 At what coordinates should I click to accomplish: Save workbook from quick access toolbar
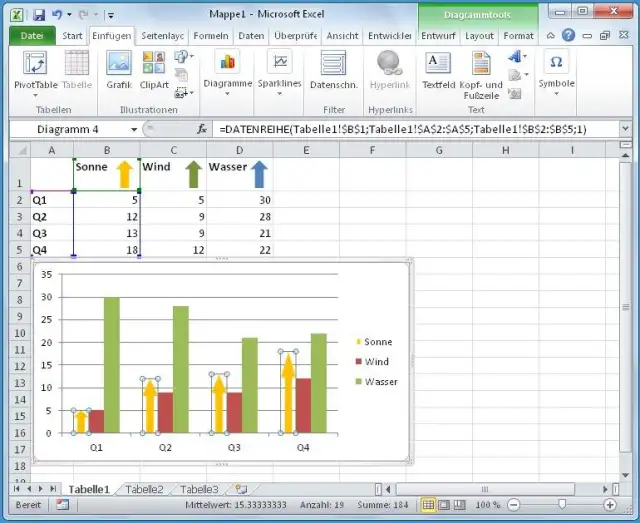[38, 15]
